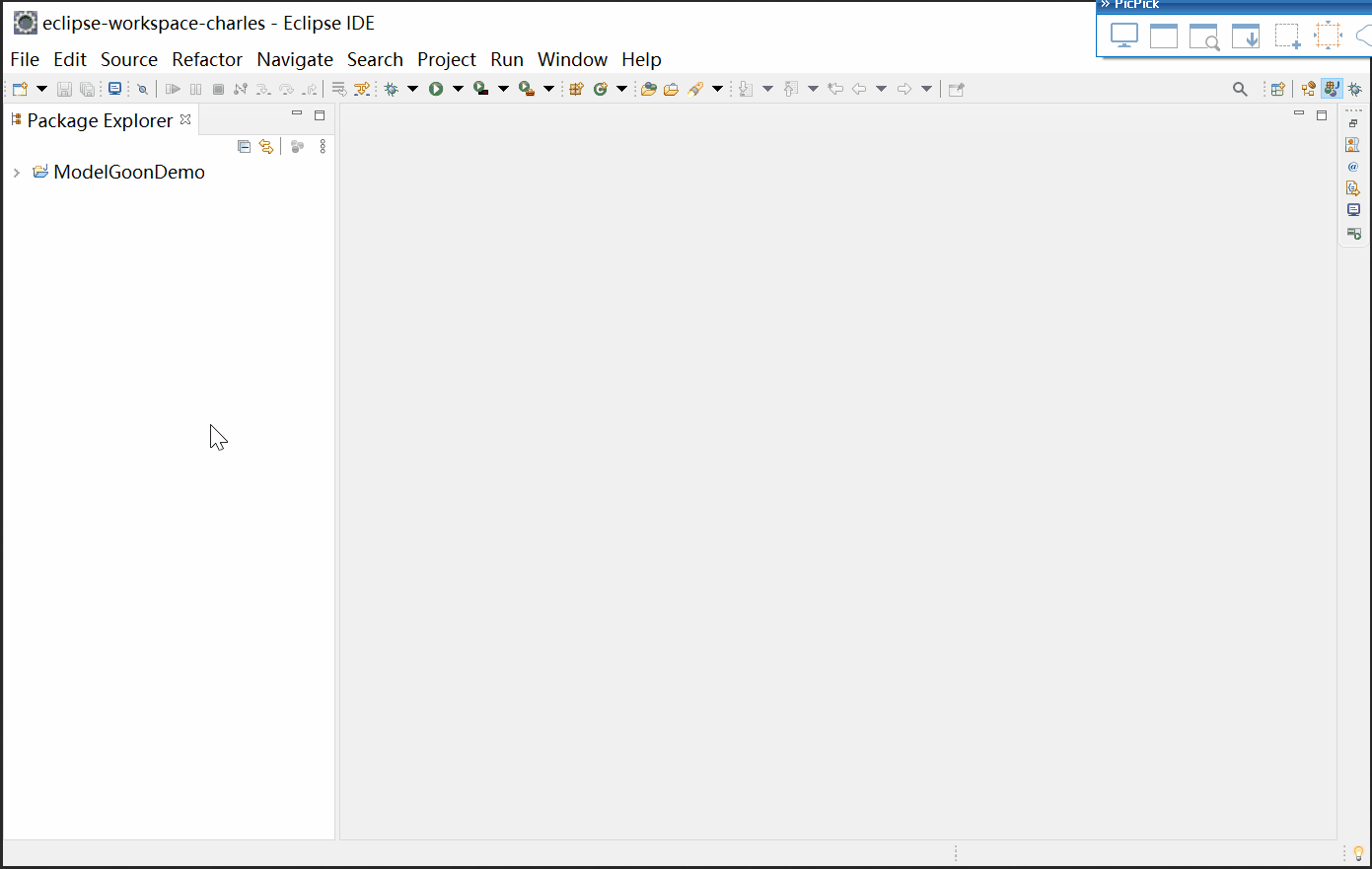Click the Step Return icon
This screenshot has width=1372, height=869.
[x=310, y=89]
